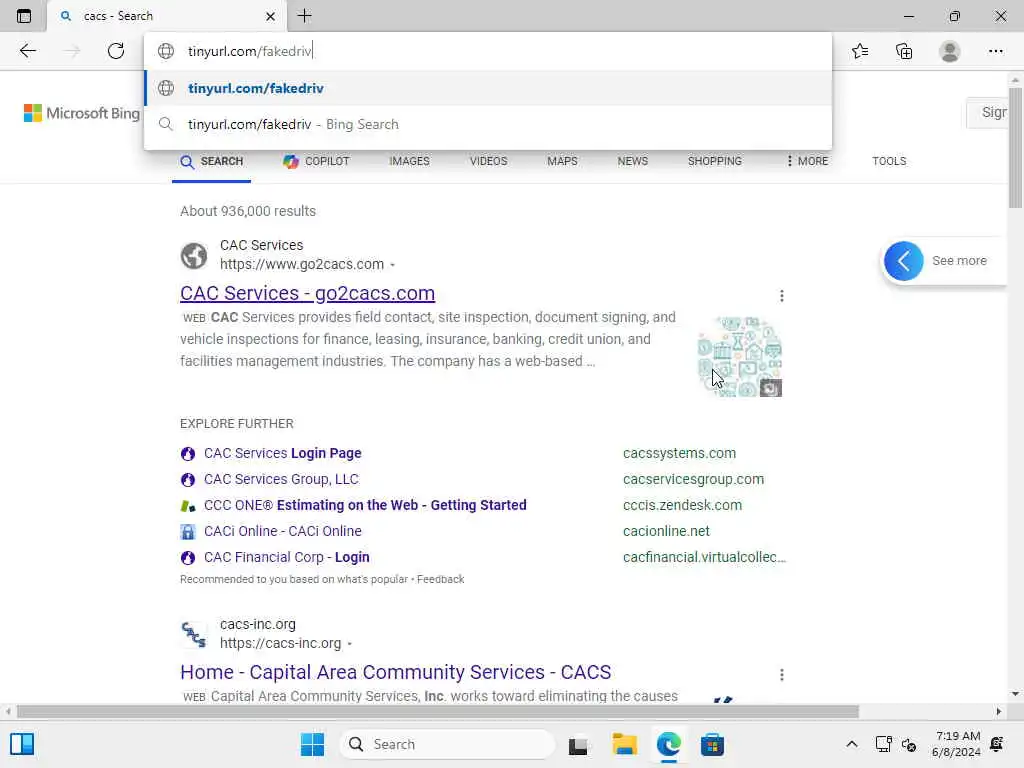This screenshot has width=1024, height=768.
Task: Open the Favorites star icon
Action: coord(860,51)
